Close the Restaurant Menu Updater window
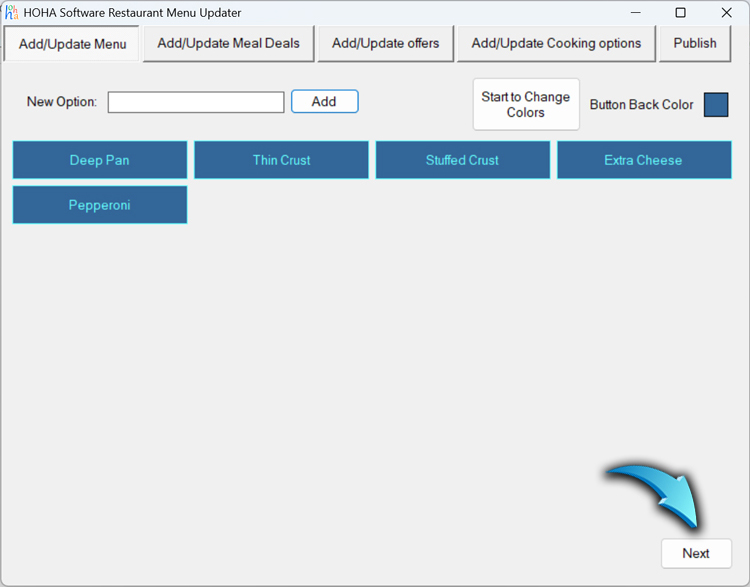 click(726, 13)
